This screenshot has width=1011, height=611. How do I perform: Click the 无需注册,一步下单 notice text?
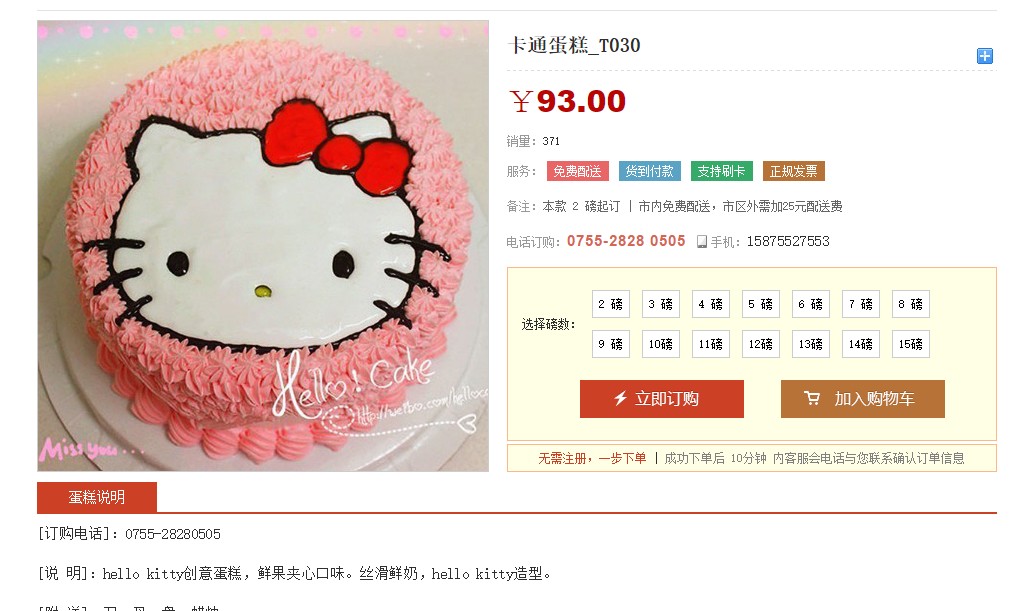[592, 458]
